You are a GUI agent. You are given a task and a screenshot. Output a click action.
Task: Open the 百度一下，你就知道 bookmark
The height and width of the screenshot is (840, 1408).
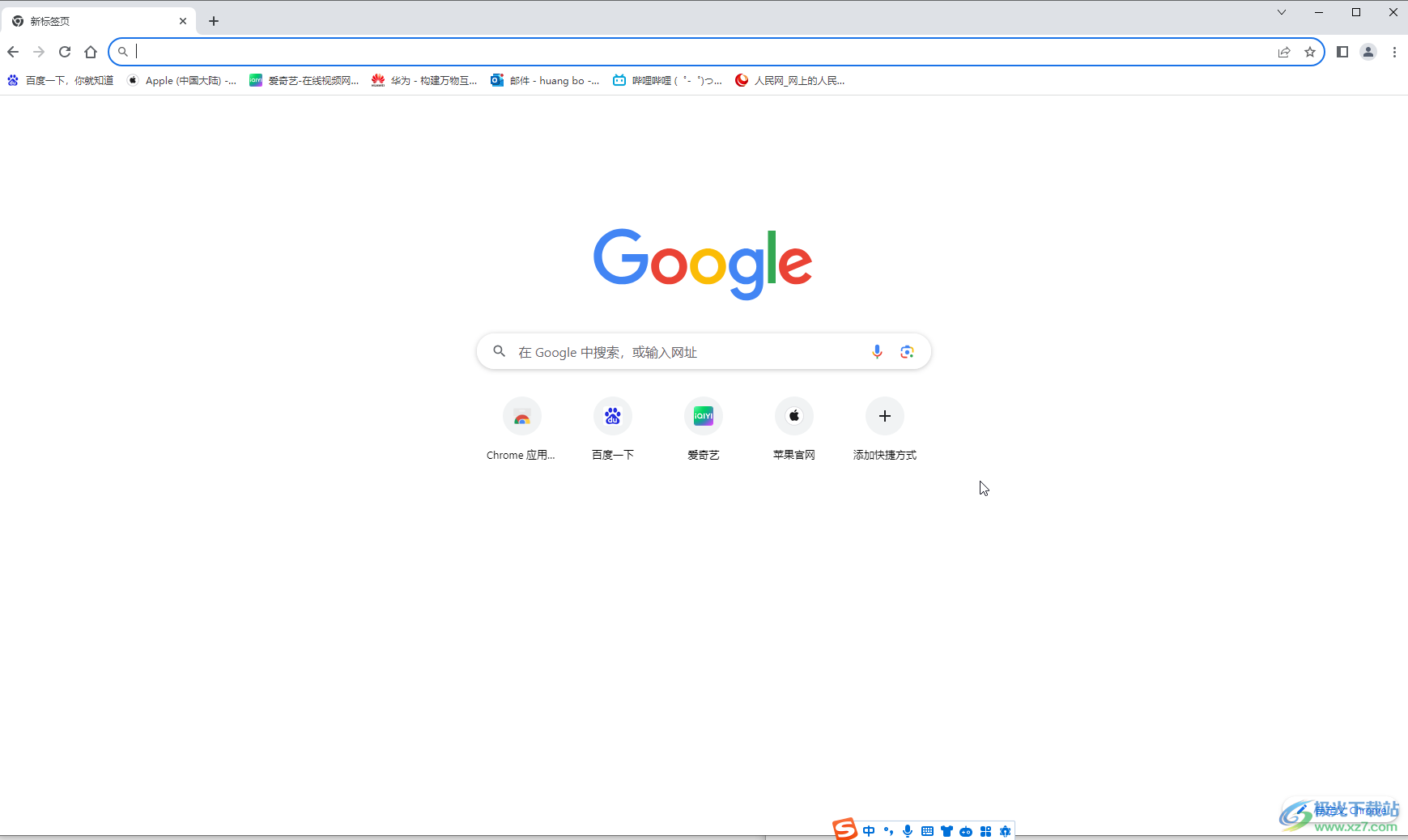click(x=61, y=80)
